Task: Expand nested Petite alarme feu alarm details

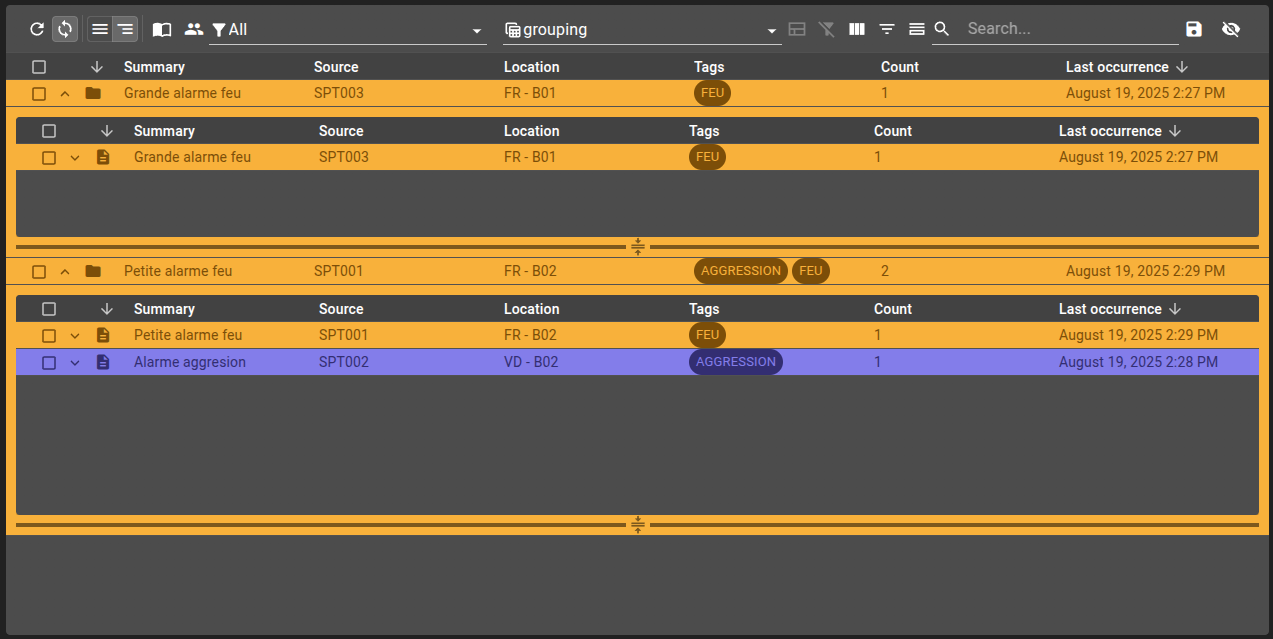Action: (75, 335)
